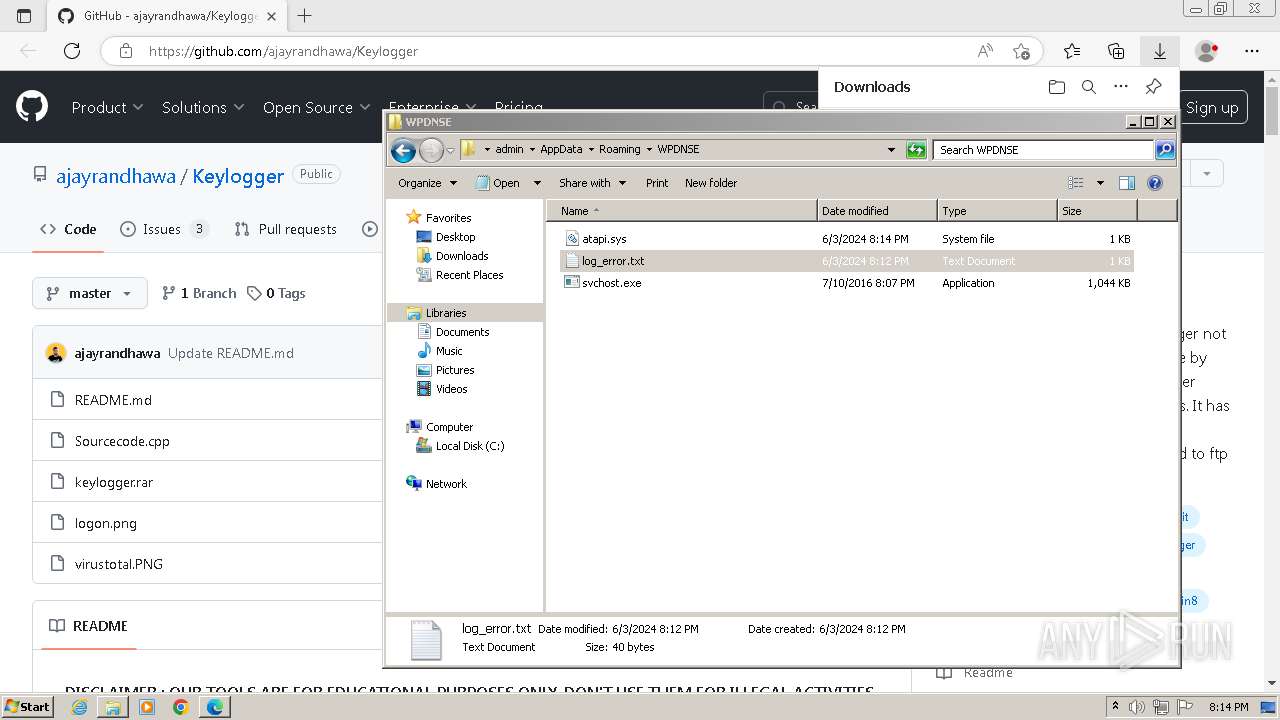Open the Pull requests tab

[x=286, y=229]
